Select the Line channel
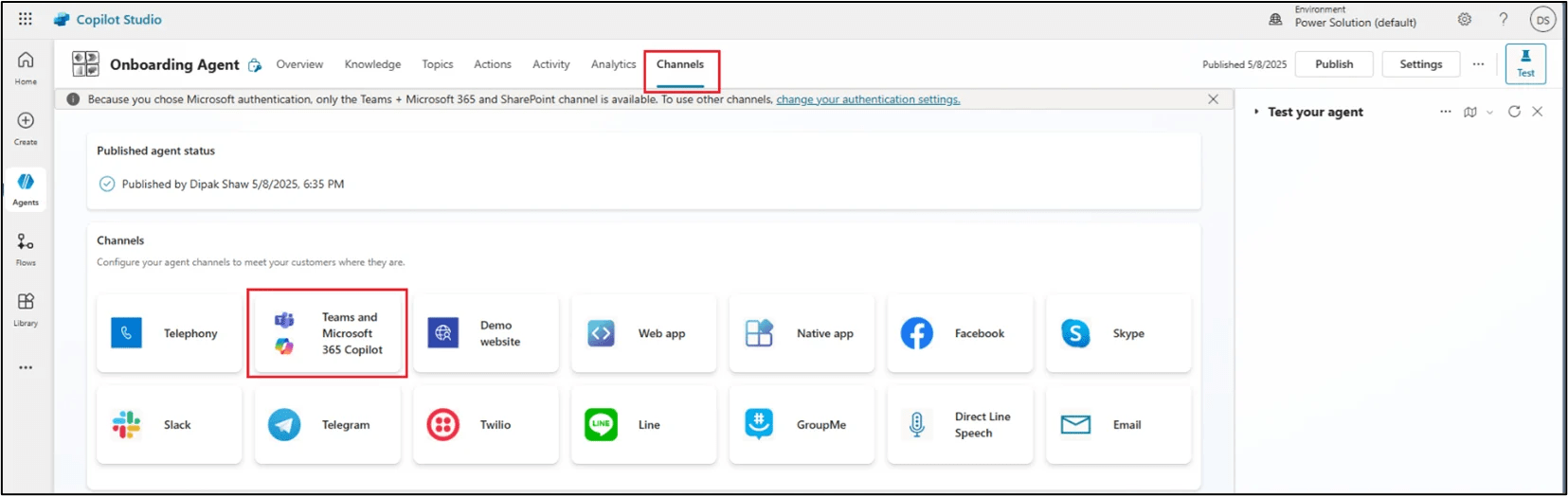This screenshot has width=1568, height=496. (x=643, y=425)
